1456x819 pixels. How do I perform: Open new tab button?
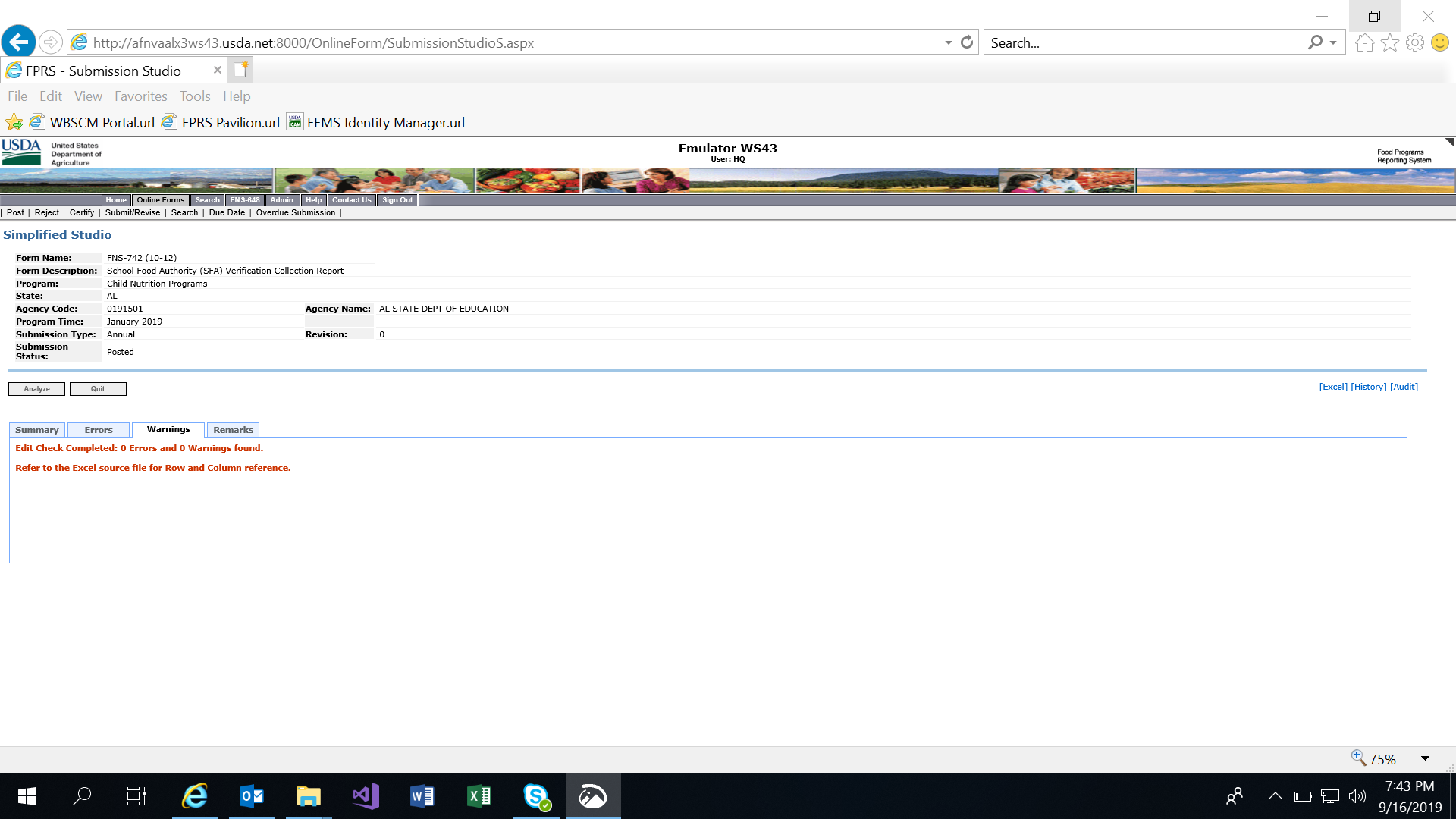240,70
